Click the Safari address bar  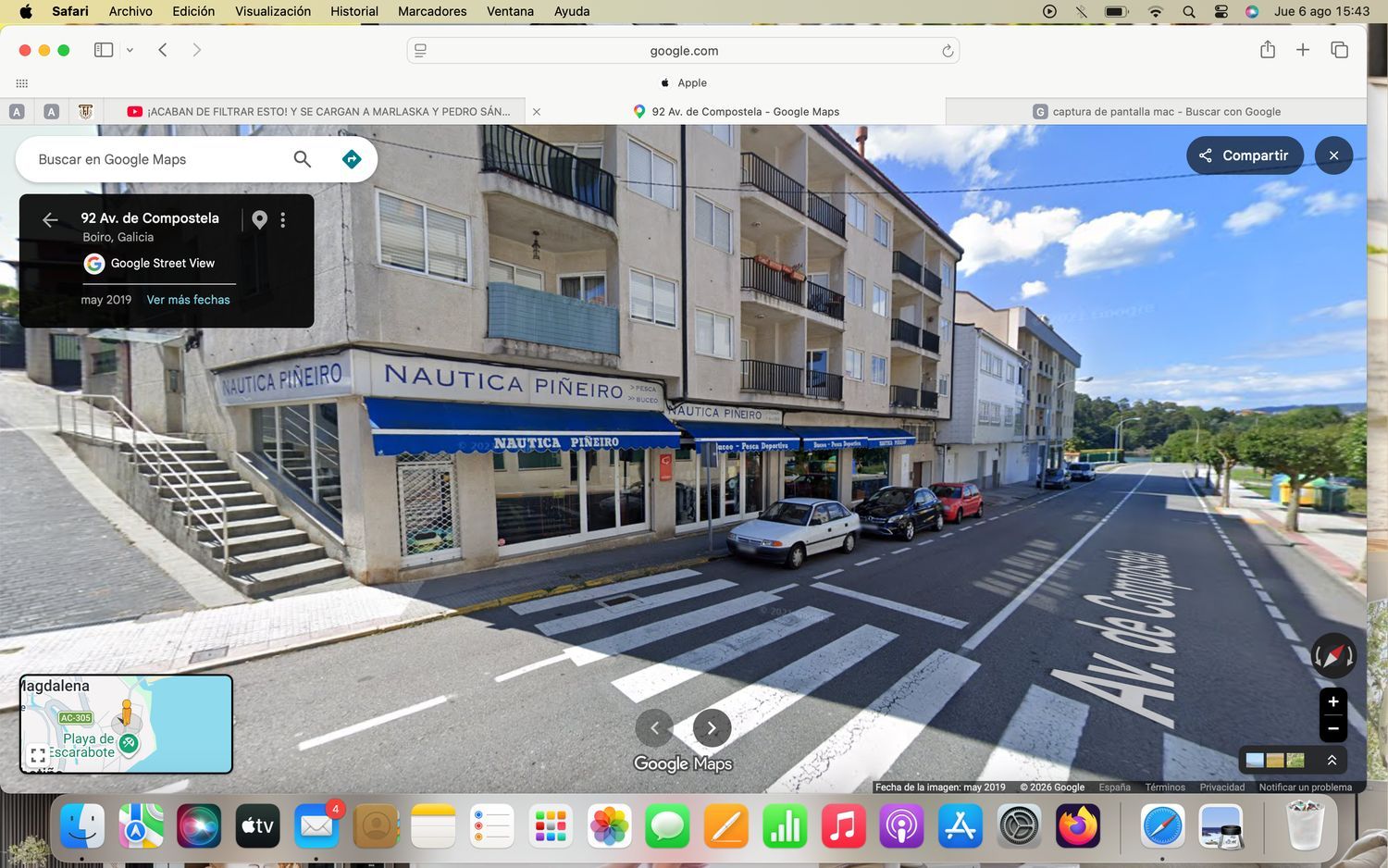pos(683,51)
